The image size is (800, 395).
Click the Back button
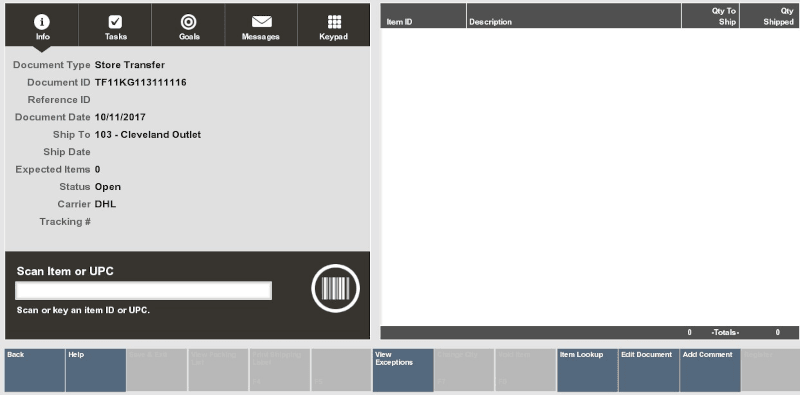tap(35, 371)
